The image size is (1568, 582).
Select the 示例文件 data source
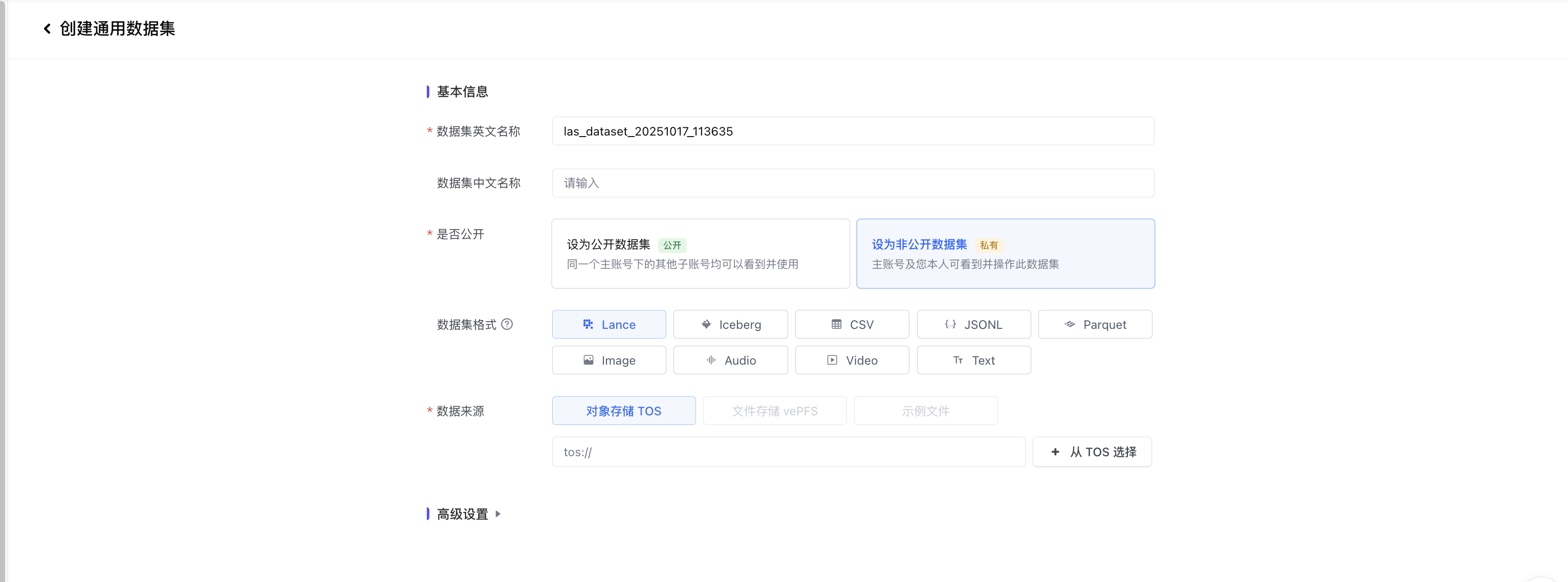(x=925, y=411)
